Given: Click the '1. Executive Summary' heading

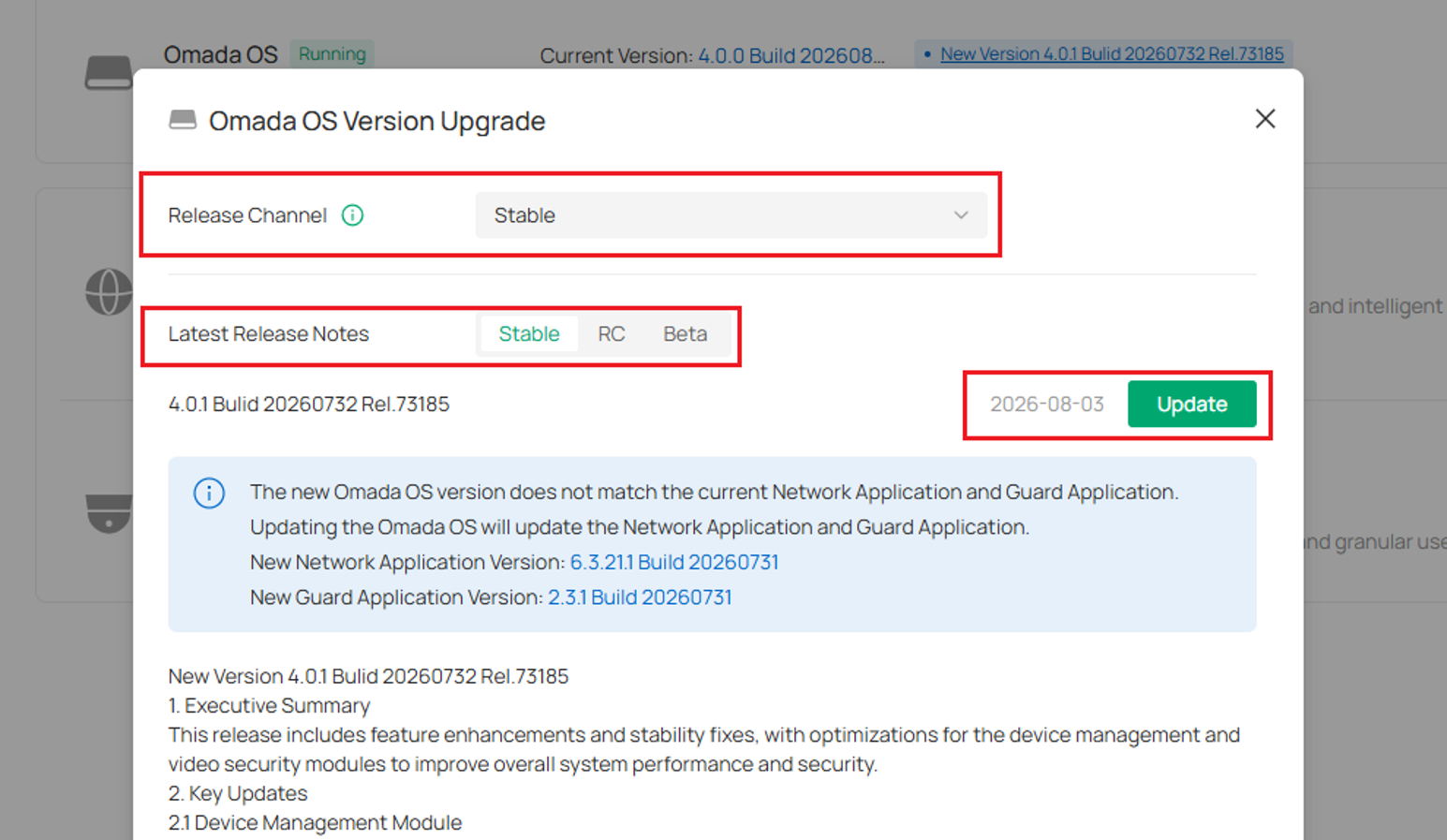Looking at the screenshot, I should pos(269,705).
